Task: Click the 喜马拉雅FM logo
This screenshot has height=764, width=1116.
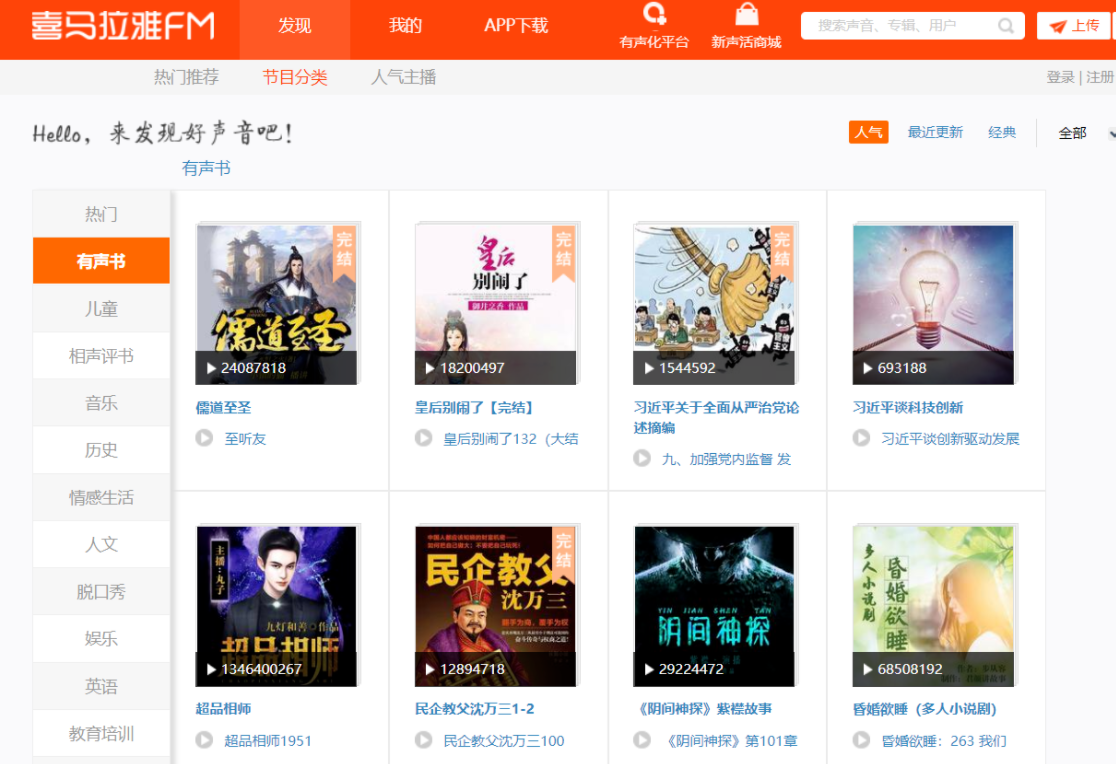Action: click(122, 26)
